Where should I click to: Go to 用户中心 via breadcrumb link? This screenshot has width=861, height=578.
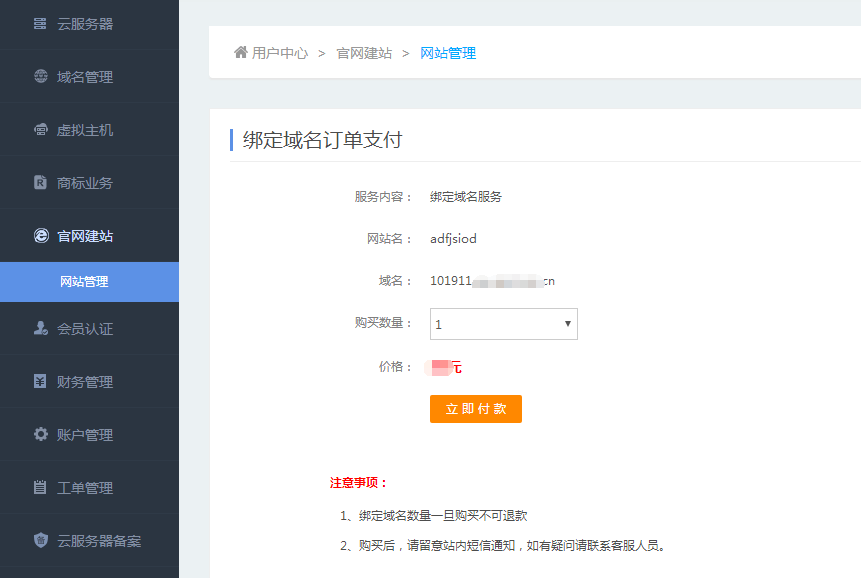coord(280,53)
